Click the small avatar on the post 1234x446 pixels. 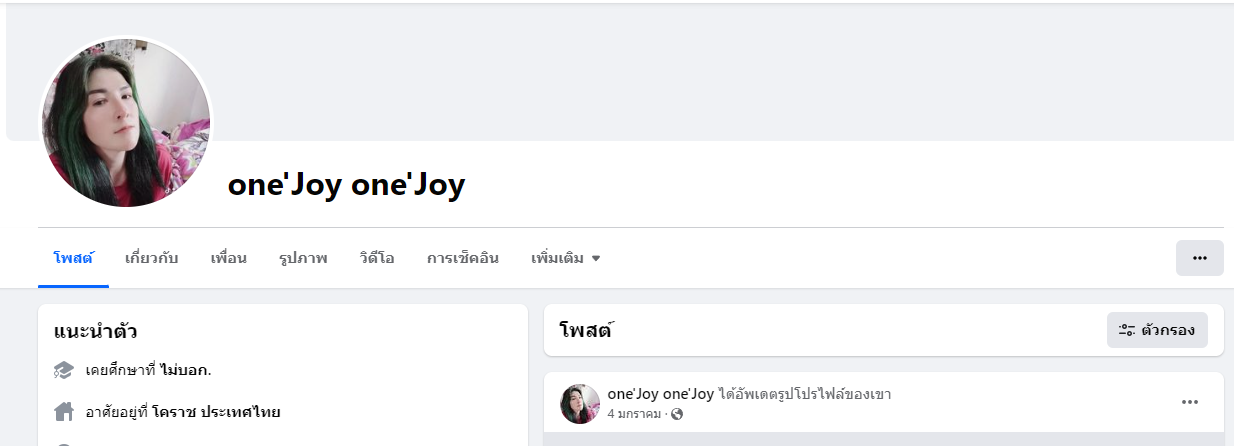(x=580, y=403)
